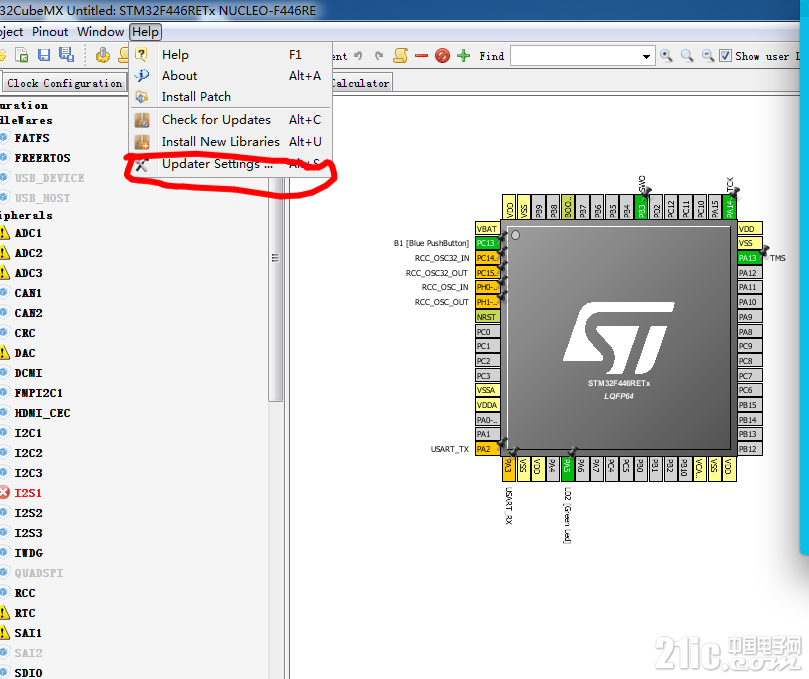This screenshot has width=809, height=679.
Task: Click the info icon beside About
Action: coord(141,76)
